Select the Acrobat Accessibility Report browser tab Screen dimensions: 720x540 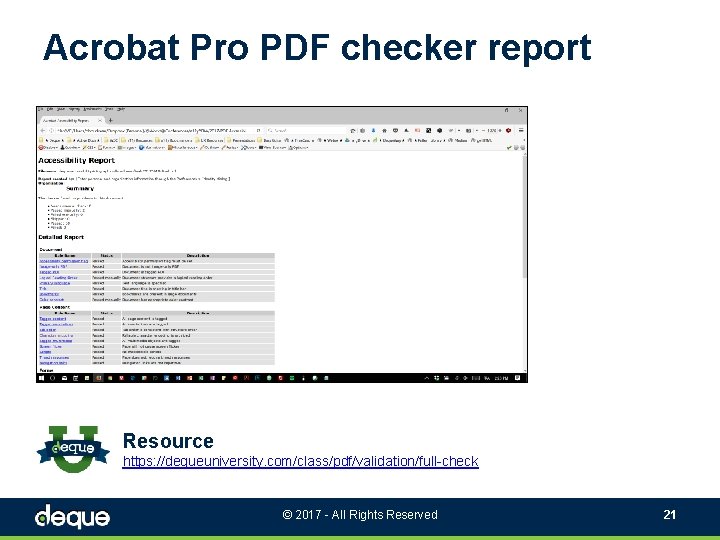(x=72, y=120)
